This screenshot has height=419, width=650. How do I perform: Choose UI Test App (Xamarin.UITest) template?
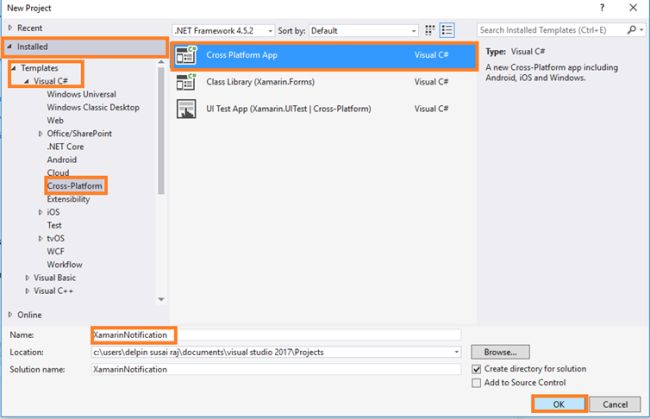[x=324, y=109]
